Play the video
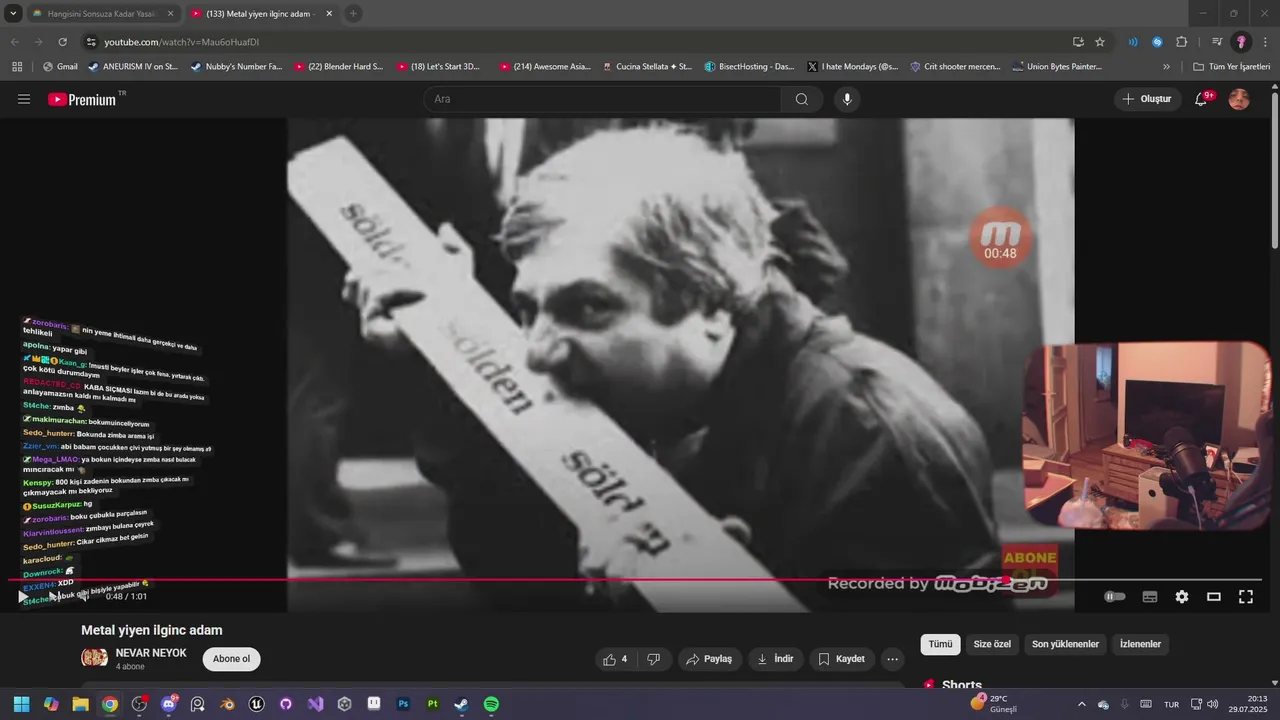This screenshot has height=720, width=1280. click(x=23, y=597)
